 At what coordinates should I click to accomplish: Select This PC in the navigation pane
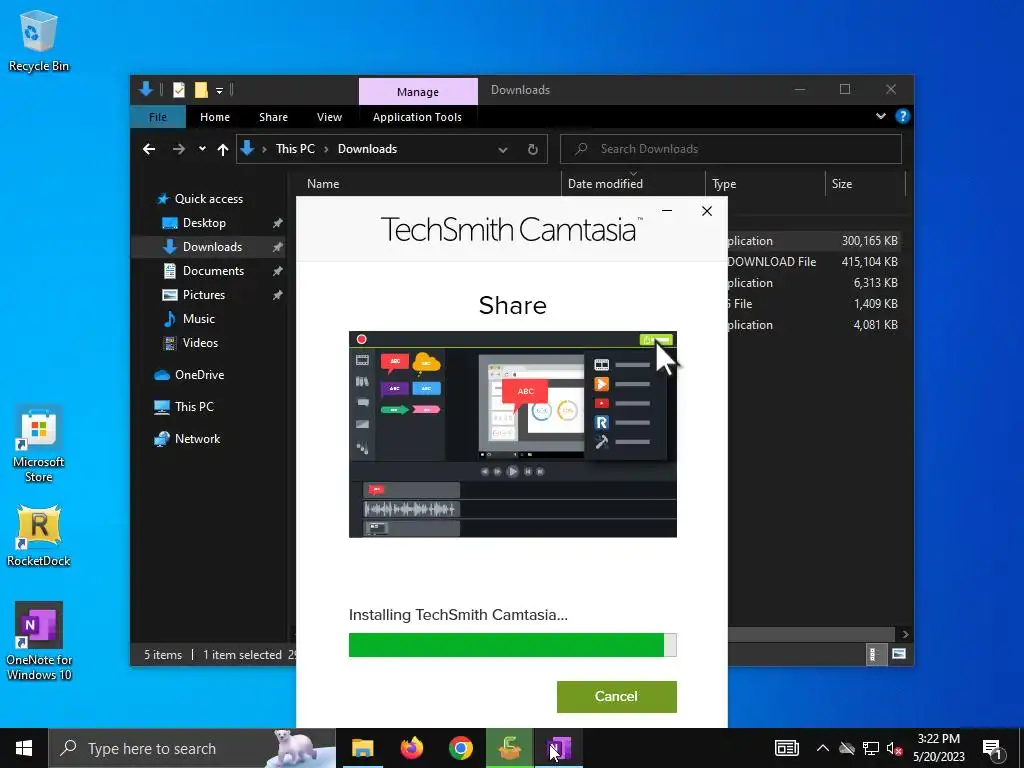coord(194,407)
